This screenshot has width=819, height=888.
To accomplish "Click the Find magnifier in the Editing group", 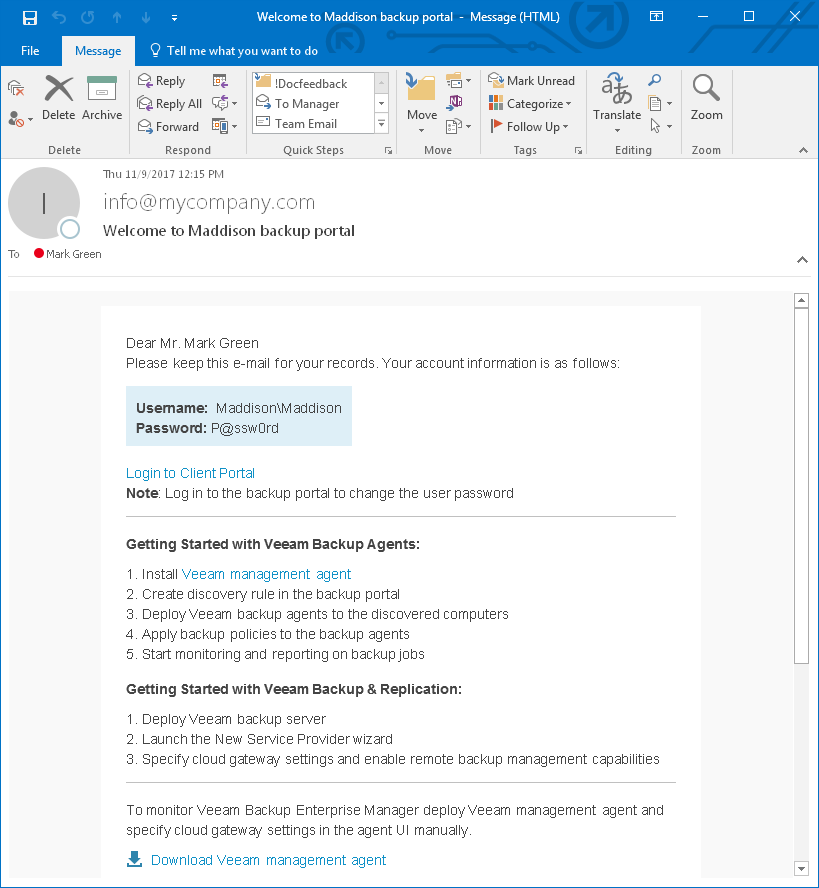I will pyautogui.click(x=655, y=80).
